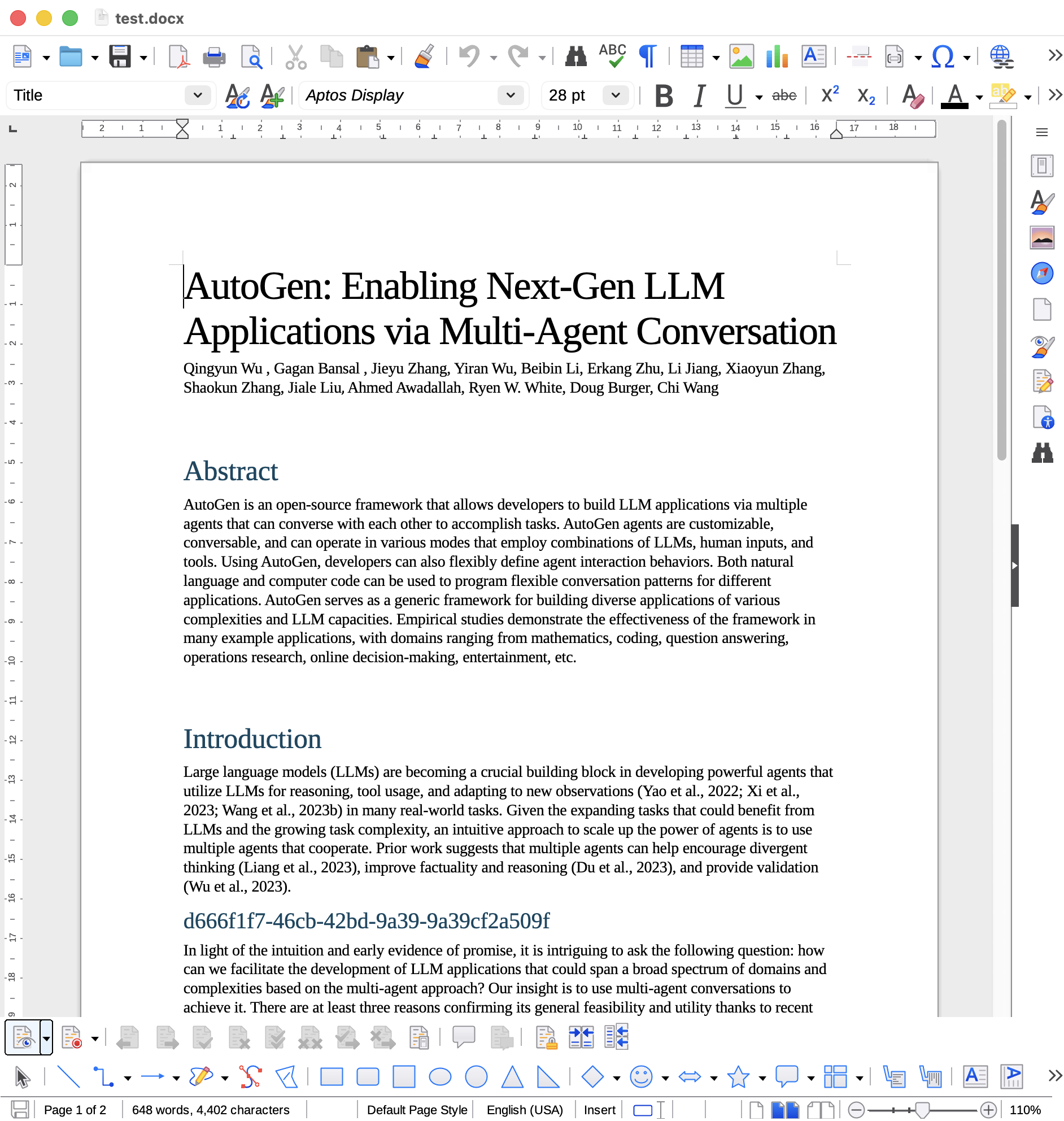Click the zoom slider handle
The height and width of the screenshot is (1121, 1064).
[922, 1110]
